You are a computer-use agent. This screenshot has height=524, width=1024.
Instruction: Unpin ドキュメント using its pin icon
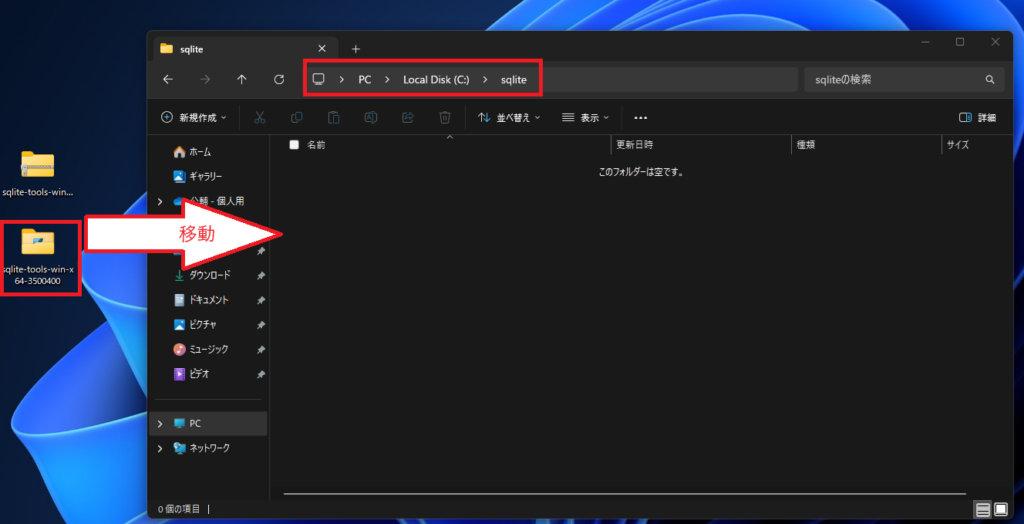tap(261, 301)
